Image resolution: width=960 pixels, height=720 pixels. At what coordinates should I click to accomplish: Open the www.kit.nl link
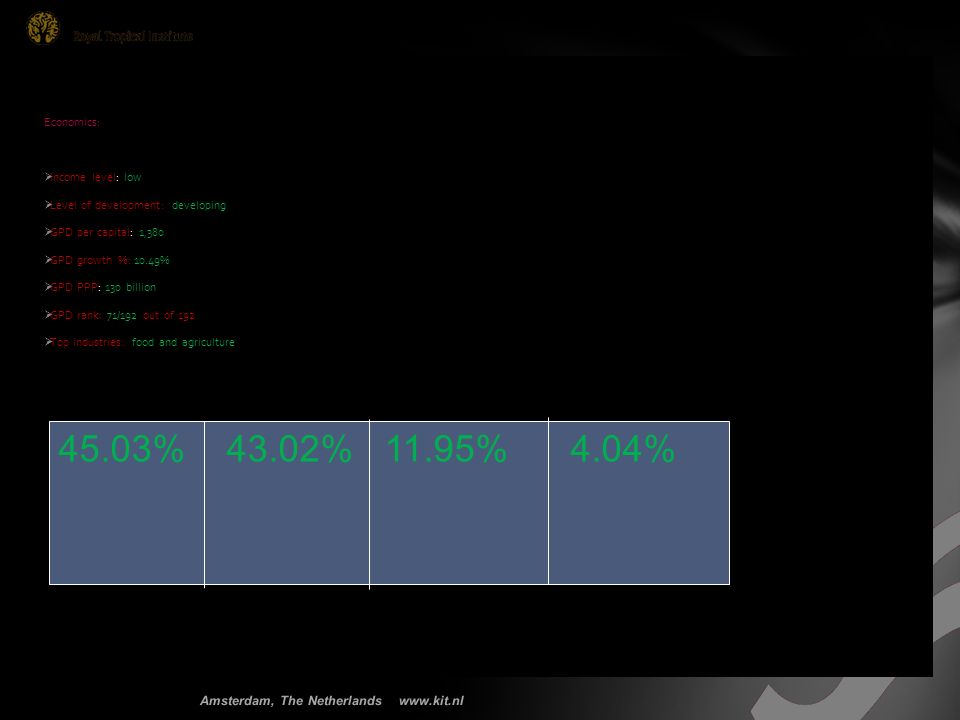point(431,700)
